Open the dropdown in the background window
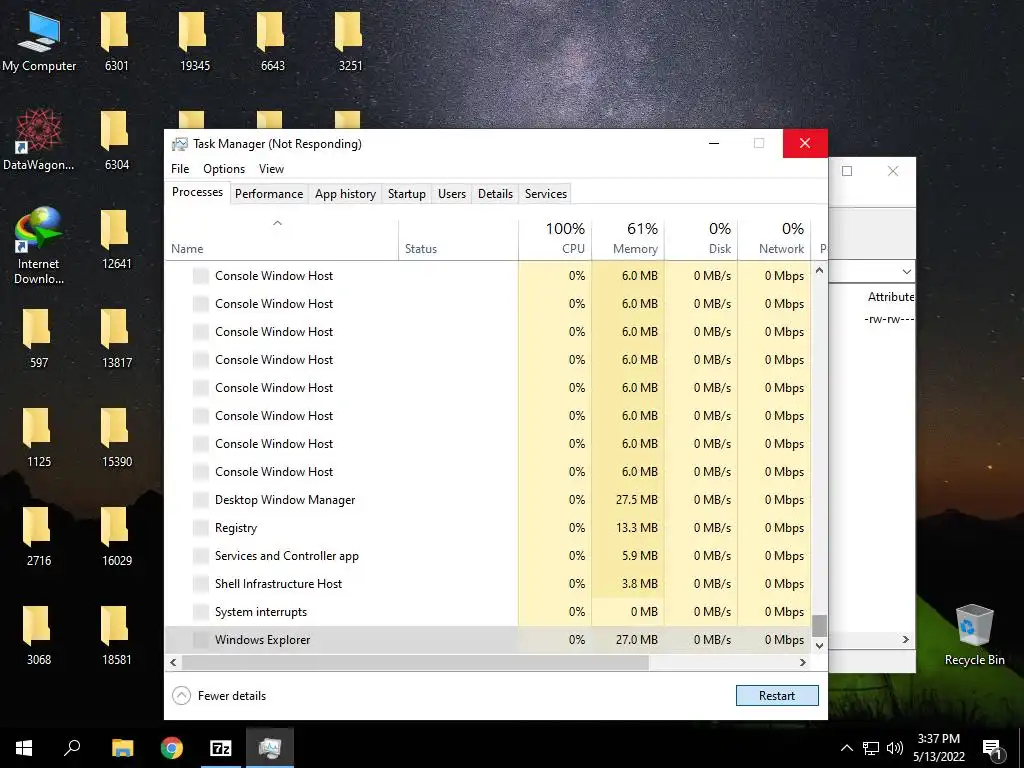This screenshot has height=768, width=1024. pos(906,271)
